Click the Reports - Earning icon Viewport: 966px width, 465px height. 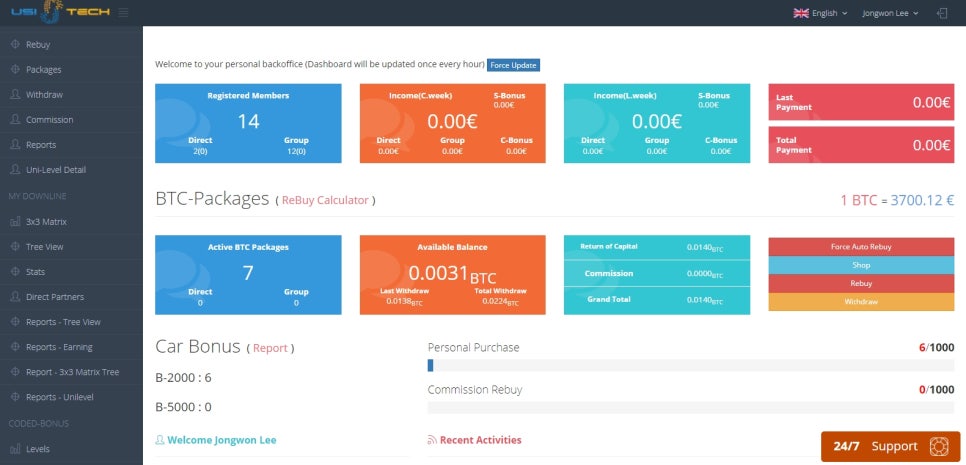15,347
